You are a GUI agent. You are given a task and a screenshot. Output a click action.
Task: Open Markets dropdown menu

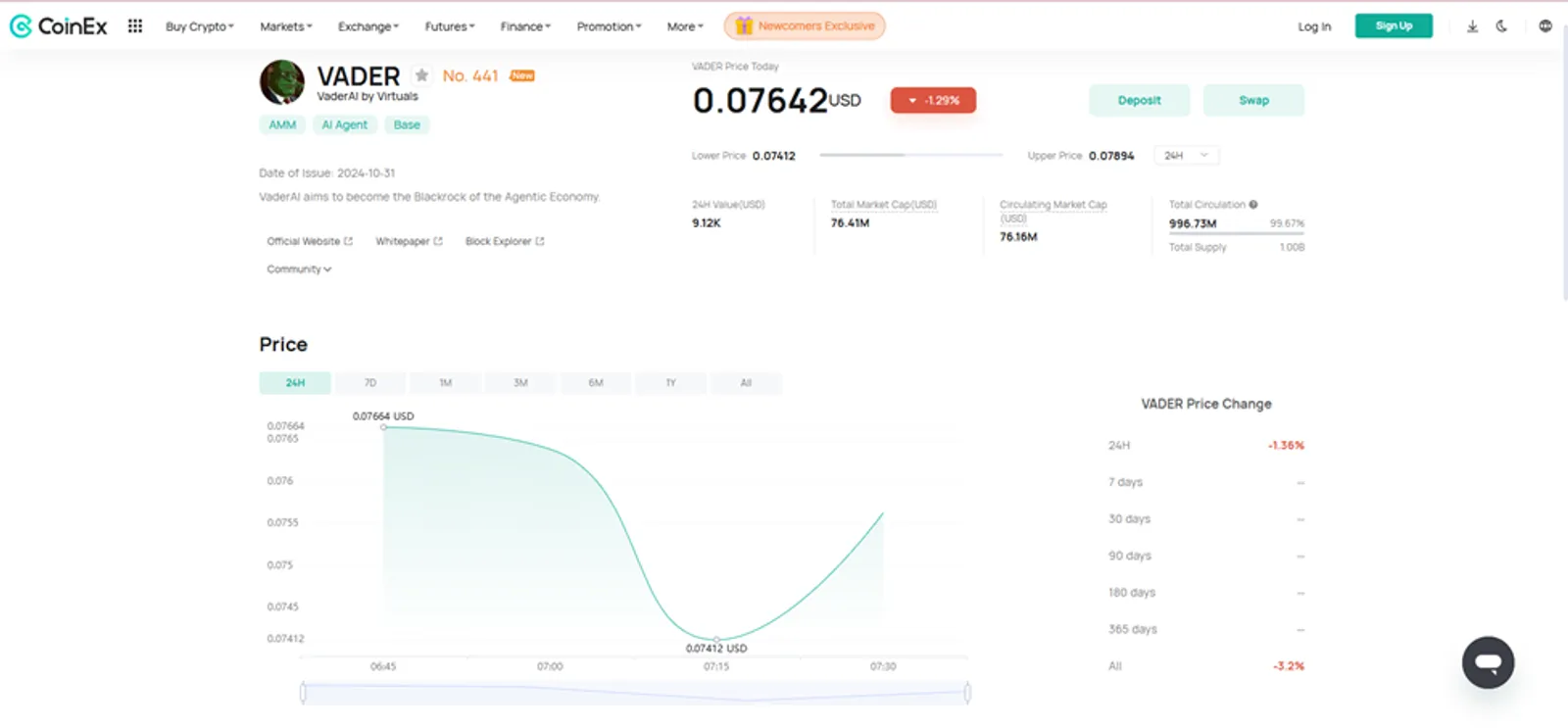coord(286,26)
